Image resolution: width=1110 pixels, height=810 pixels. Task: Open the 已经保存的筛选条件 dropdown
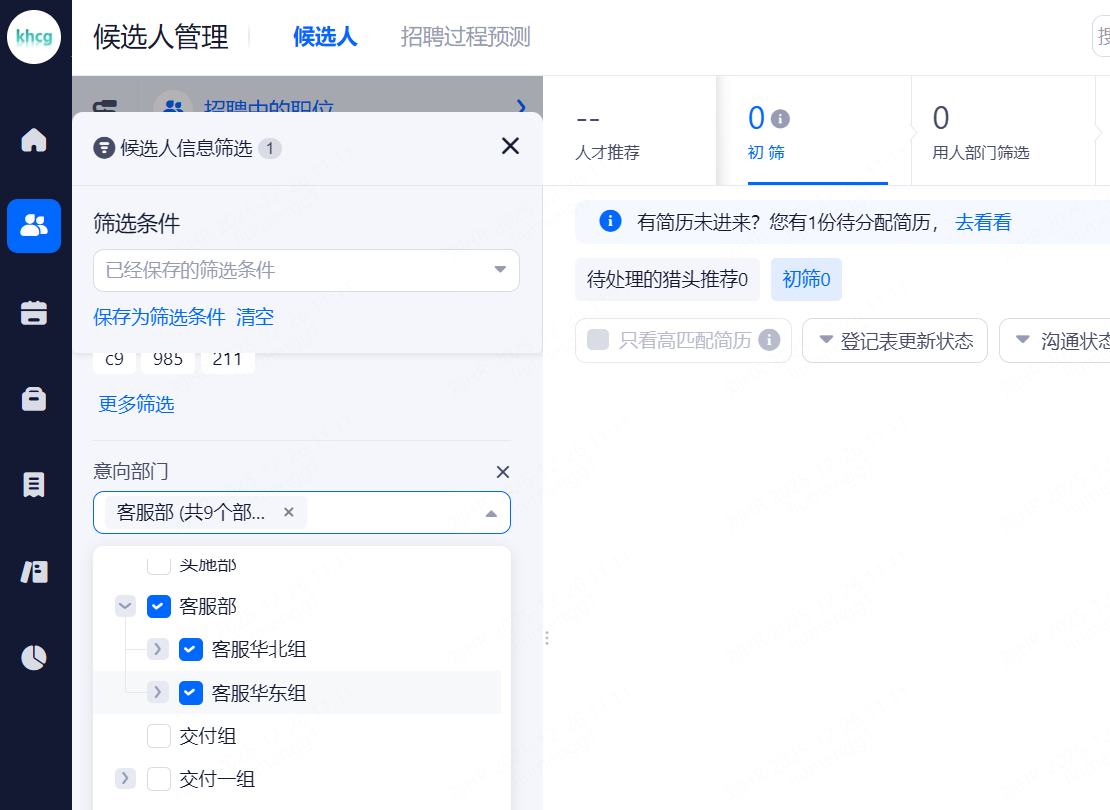click(x=306, y=270)
